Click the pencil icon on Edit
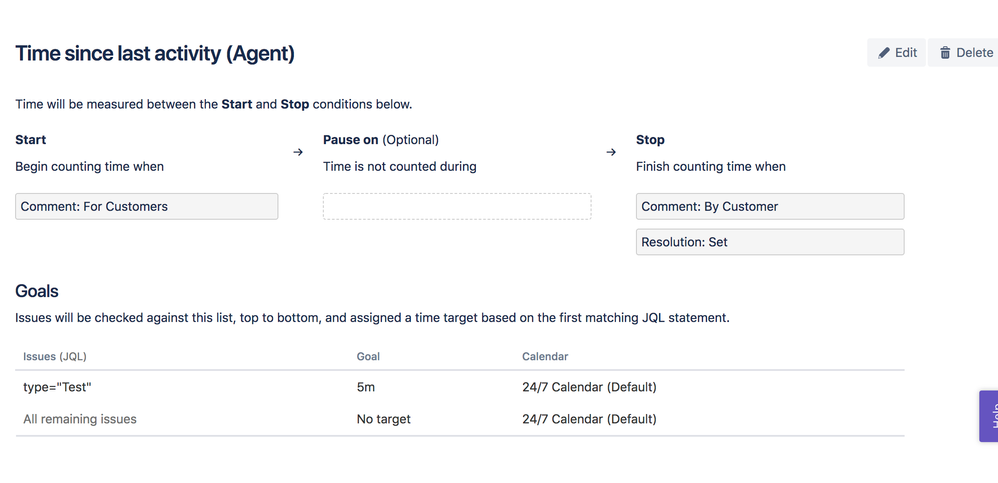998x483 pixels. point(884,53)
